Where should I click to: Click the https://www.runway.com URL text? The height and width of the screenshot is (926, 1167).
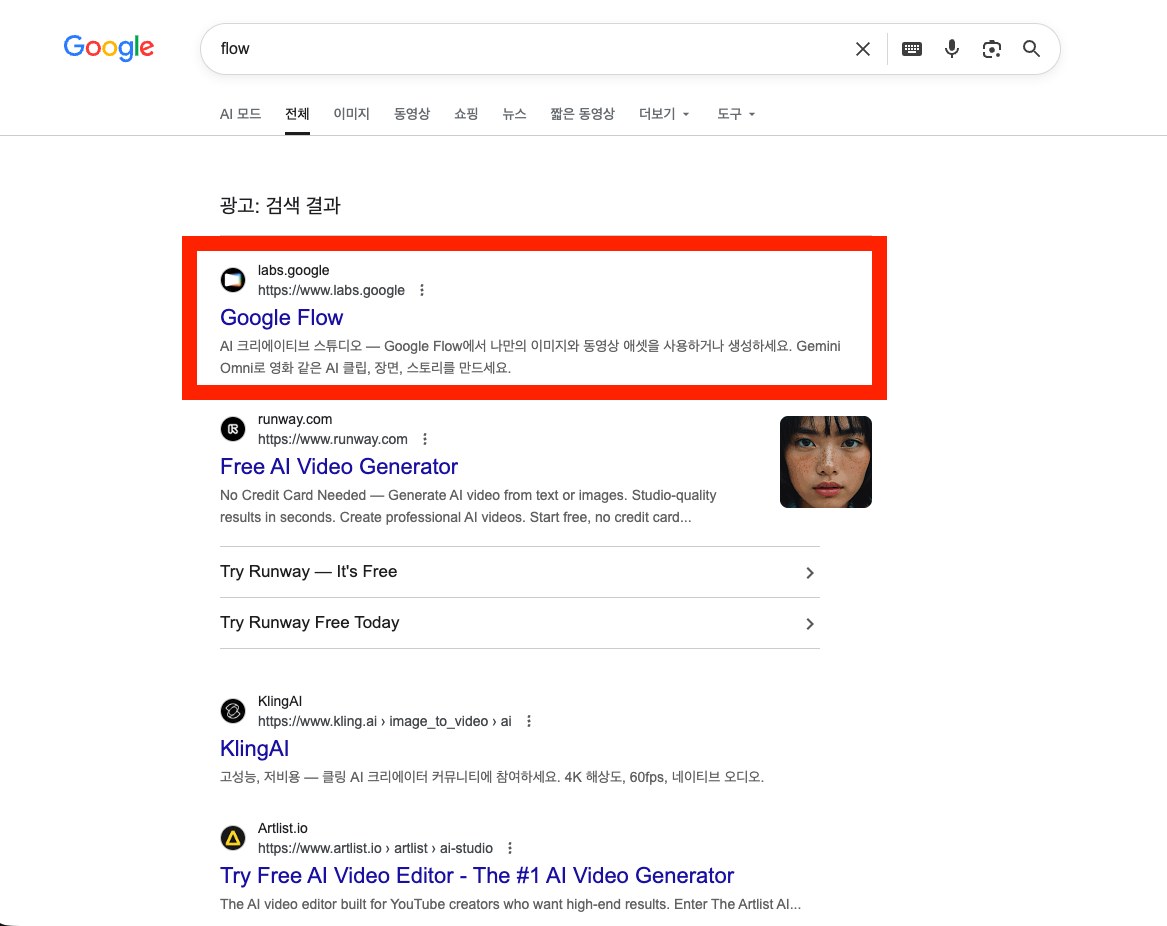pyautogui.click(x=333, y=439)
